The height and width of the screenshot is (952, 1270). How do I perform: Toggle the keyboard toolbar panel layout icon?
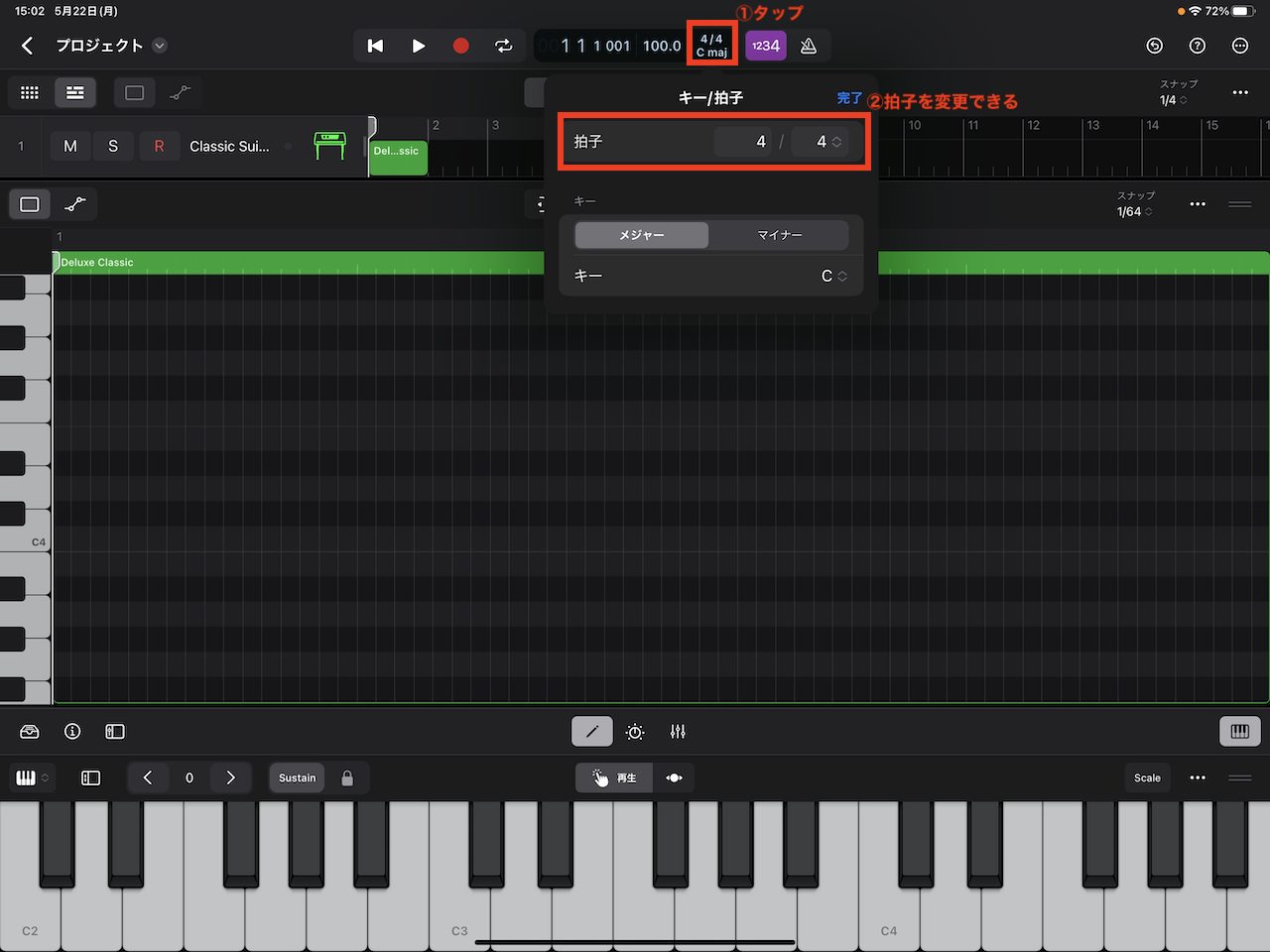click(90, 778)
